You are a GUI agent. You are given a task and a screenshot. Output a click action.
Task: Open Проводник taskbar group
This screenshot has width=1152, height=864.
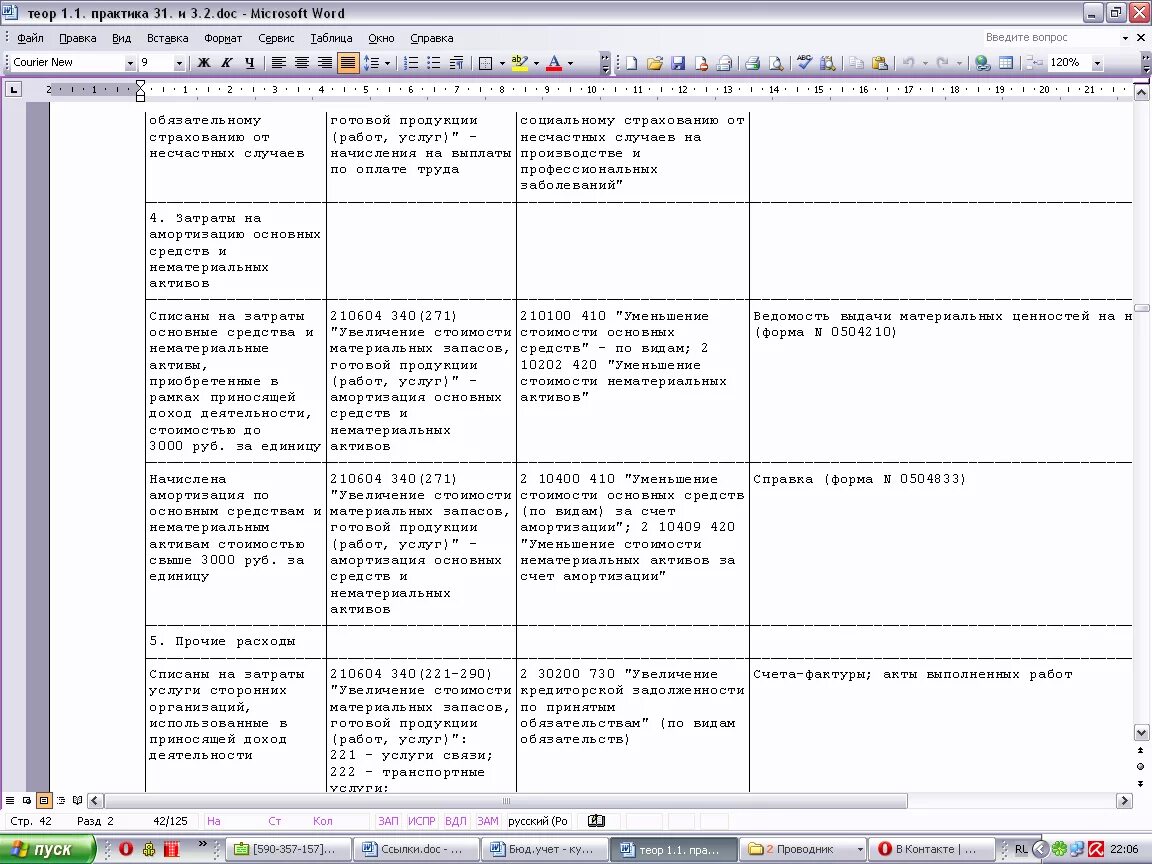tap(803, 849)
